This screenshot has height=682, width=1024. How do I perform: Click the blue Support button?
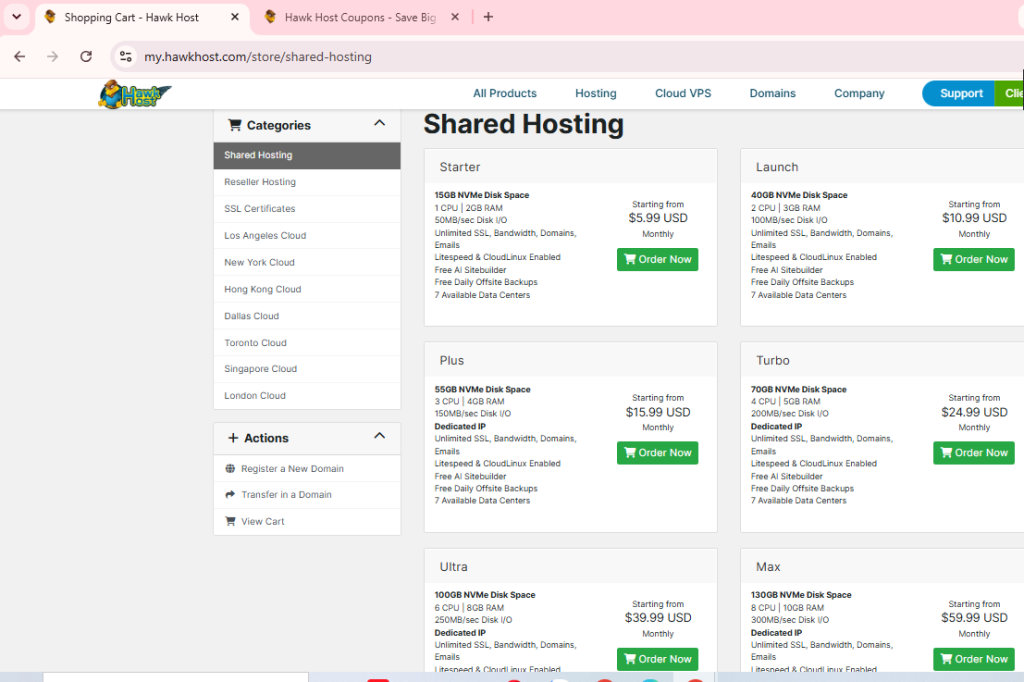959,93
